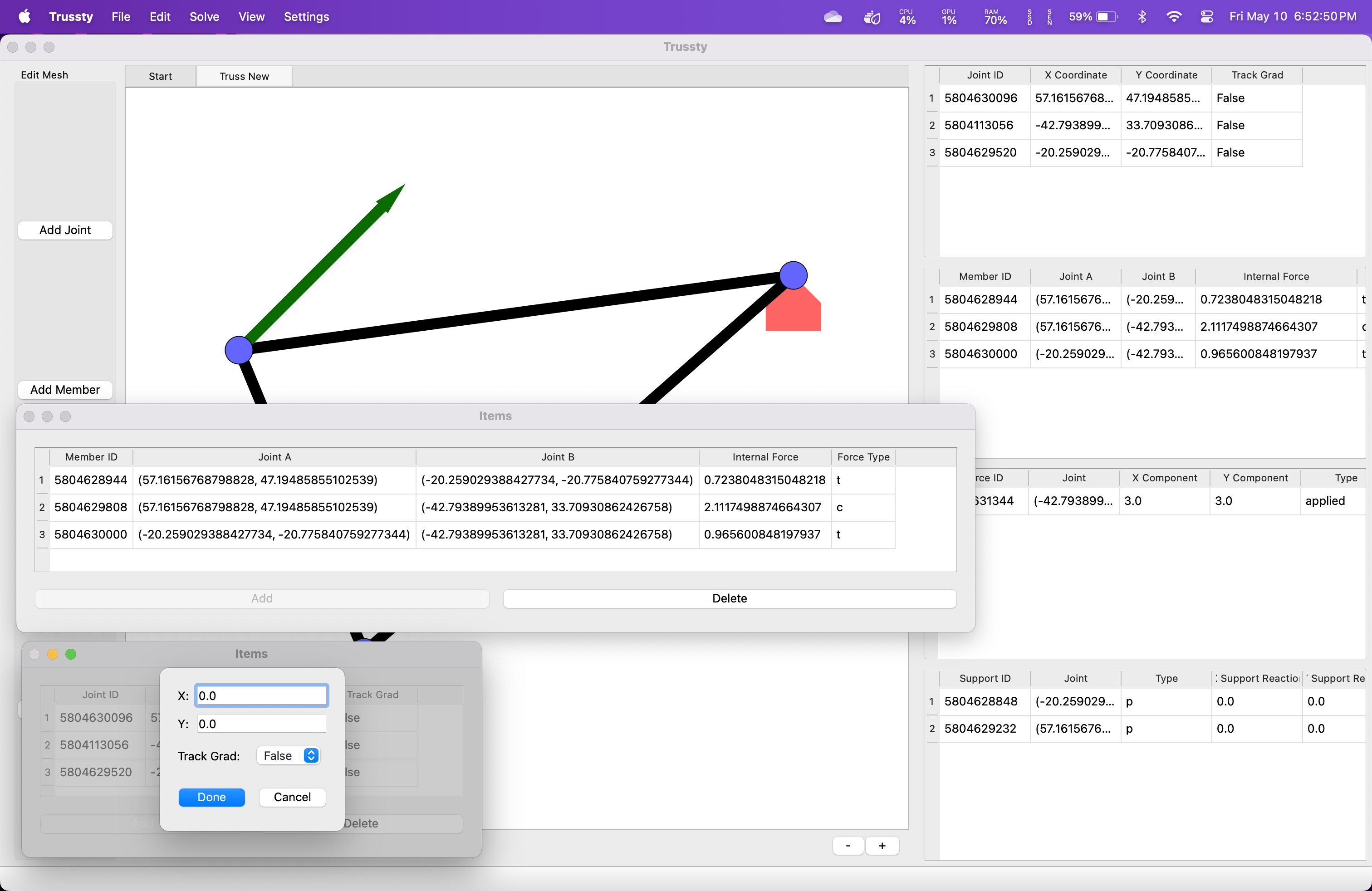Click Delete in the member Items dialog

730,598
